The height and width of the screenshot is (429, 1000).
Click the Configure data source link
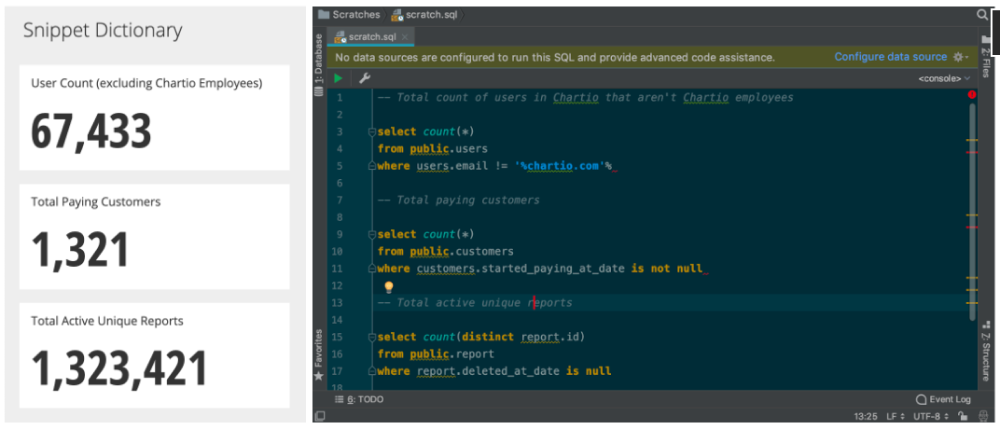pyautogui.click(x=890, y=57)
